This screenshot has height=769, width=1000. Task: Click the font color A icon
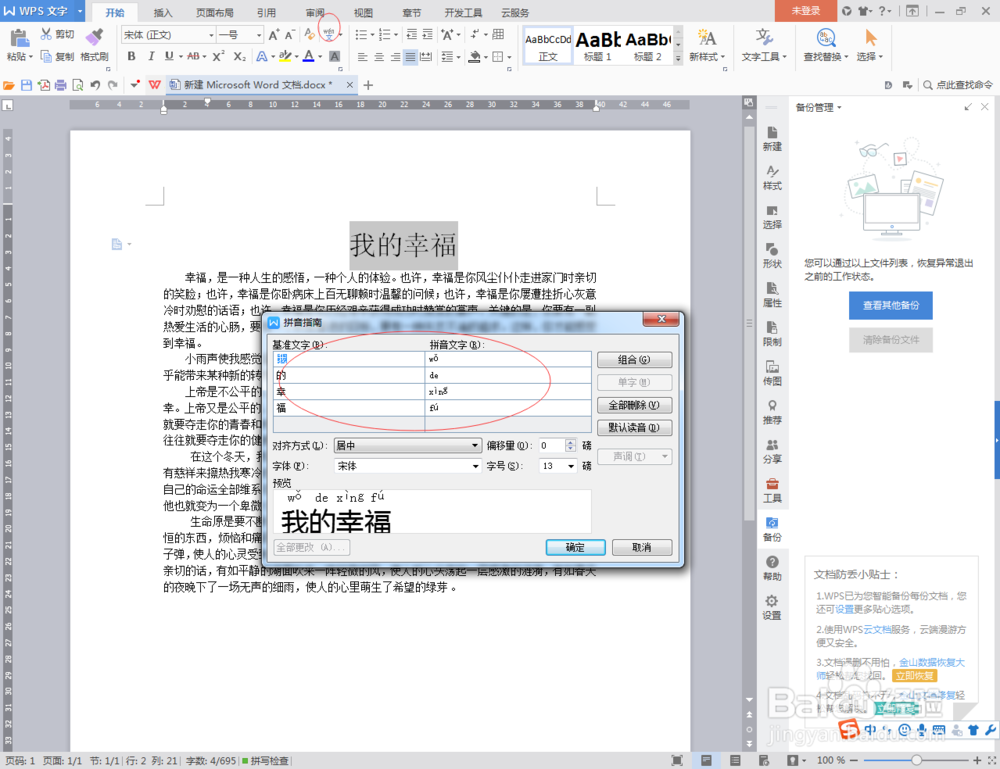click(x=309, y=56)
